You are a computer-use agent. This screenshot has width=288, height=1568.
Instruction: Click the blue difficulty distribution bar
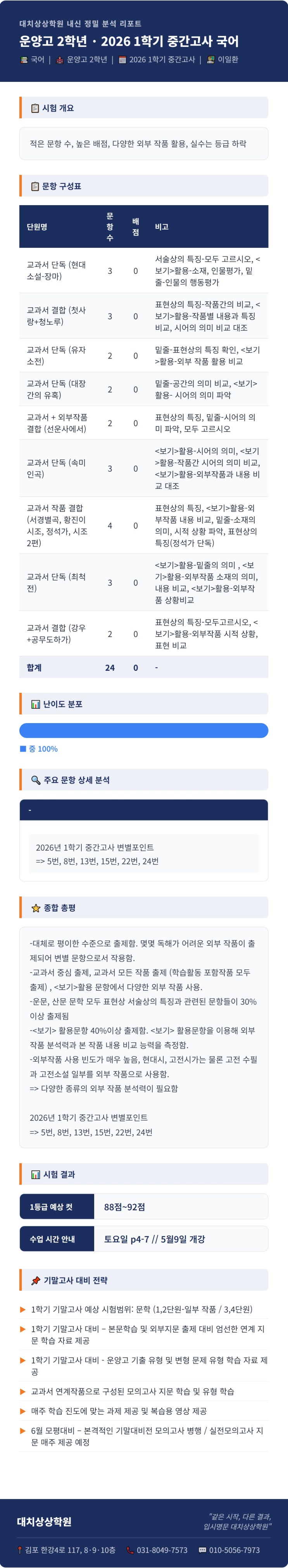click(143, 730)
